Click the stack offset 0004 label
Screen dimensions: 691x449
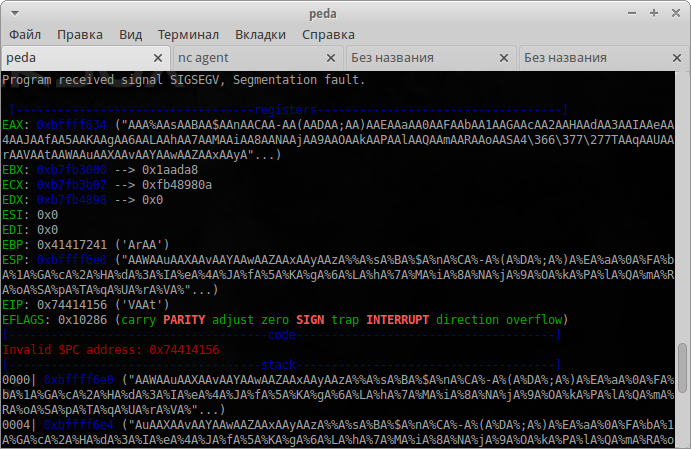click(x=16, y=425)
